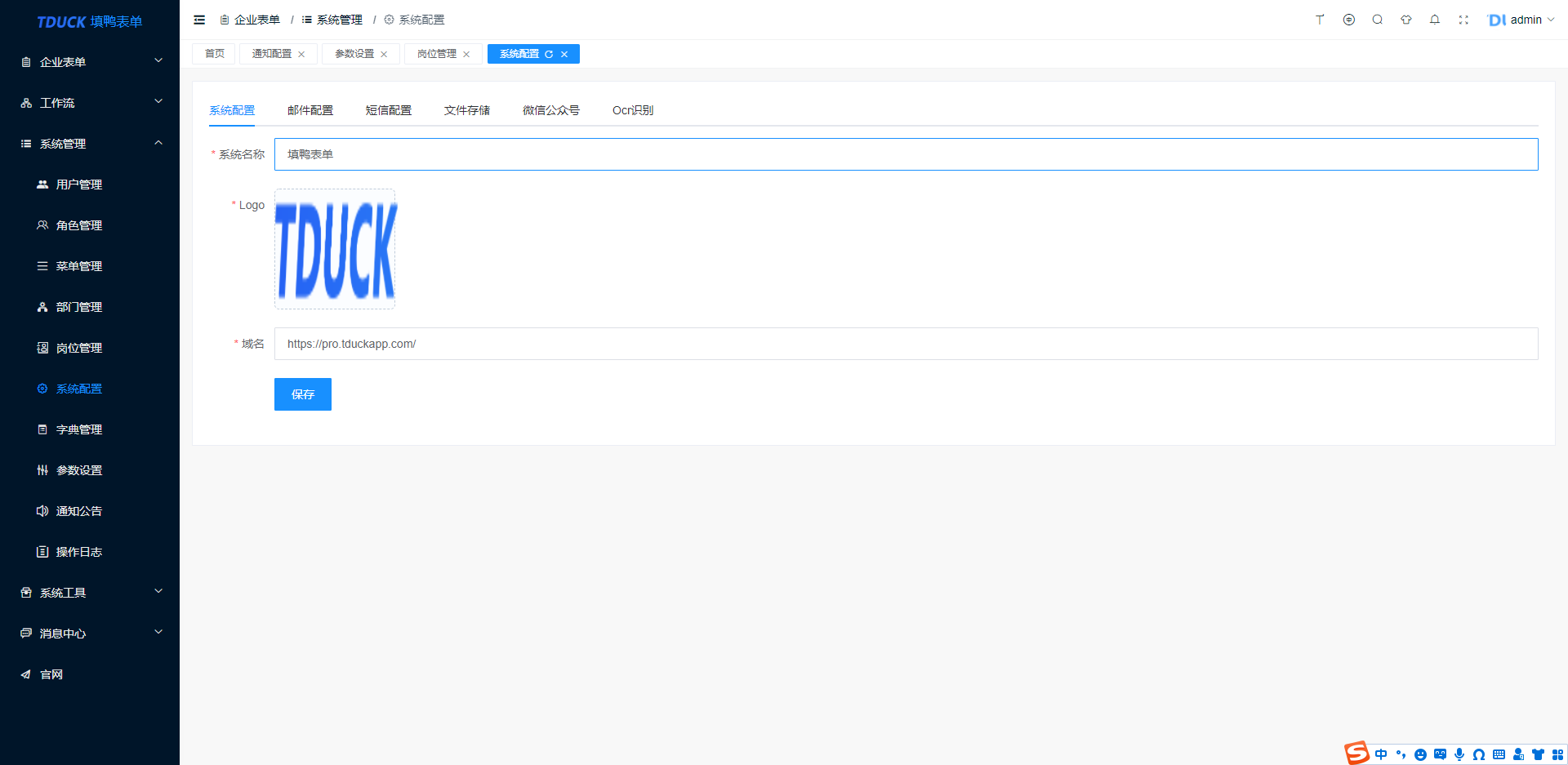Screen dimensions: 1568x765
Task: Open soft keyboard icon in Sogou bar
Action: 1499,754
